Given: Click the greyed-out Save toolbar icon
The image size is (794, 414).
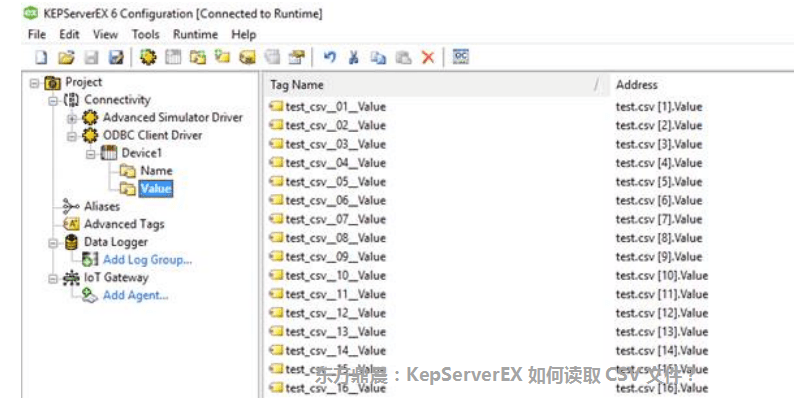Looking at the screenshot, I should click(x=91, y=57).
